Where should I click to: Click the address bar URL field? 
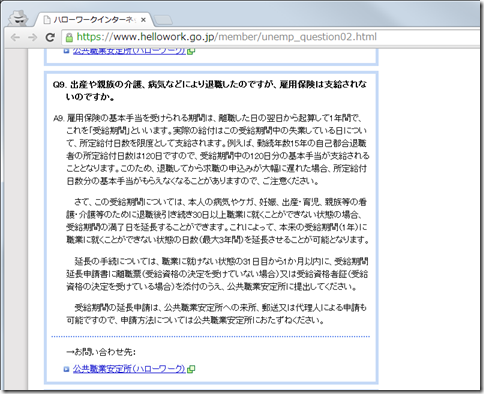[x=272, y=37]
